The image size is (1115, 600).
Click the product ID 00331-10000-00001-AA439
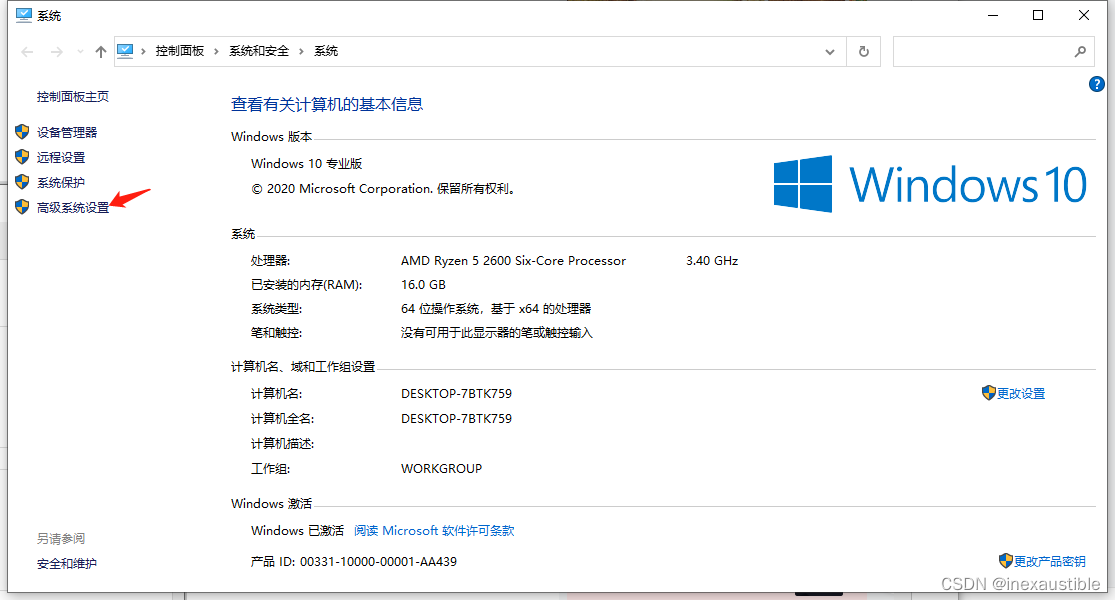pyautogui.click(x=378, y=562)
